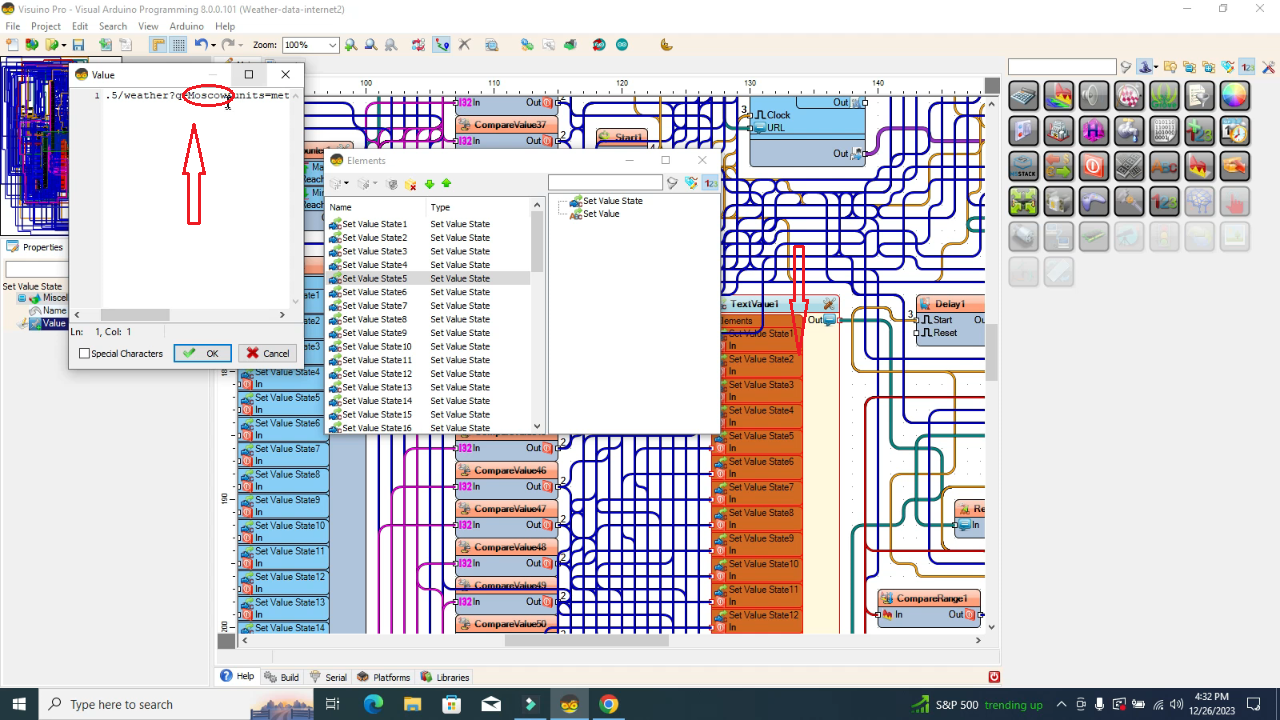Open the Open-project dropdown arrow
Viewport: 1280px width, 720px height.
tap(64, 45)
